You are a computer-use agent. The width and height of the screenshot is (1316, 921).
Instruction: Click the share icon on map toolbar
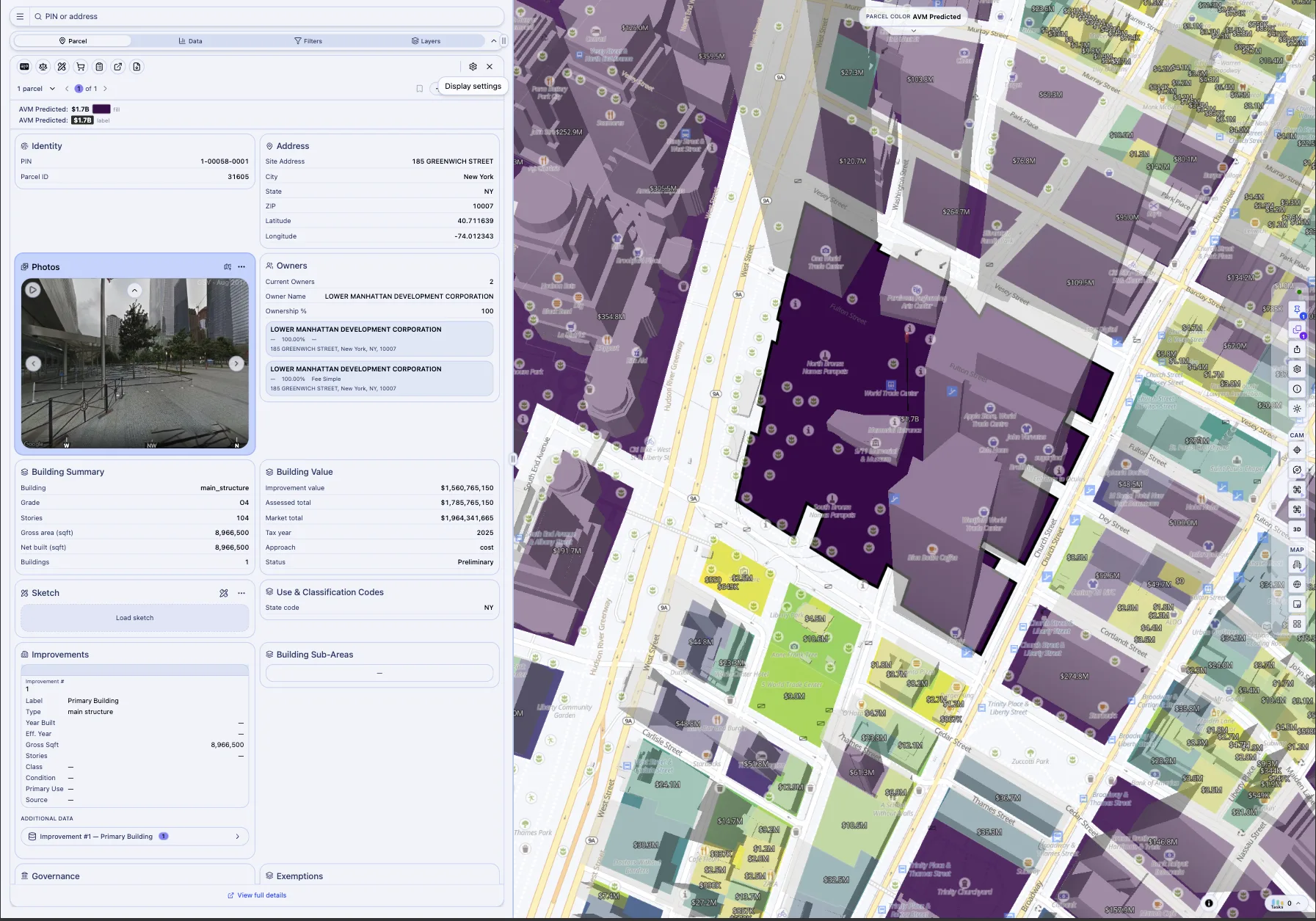click(x=1297, y=349)
